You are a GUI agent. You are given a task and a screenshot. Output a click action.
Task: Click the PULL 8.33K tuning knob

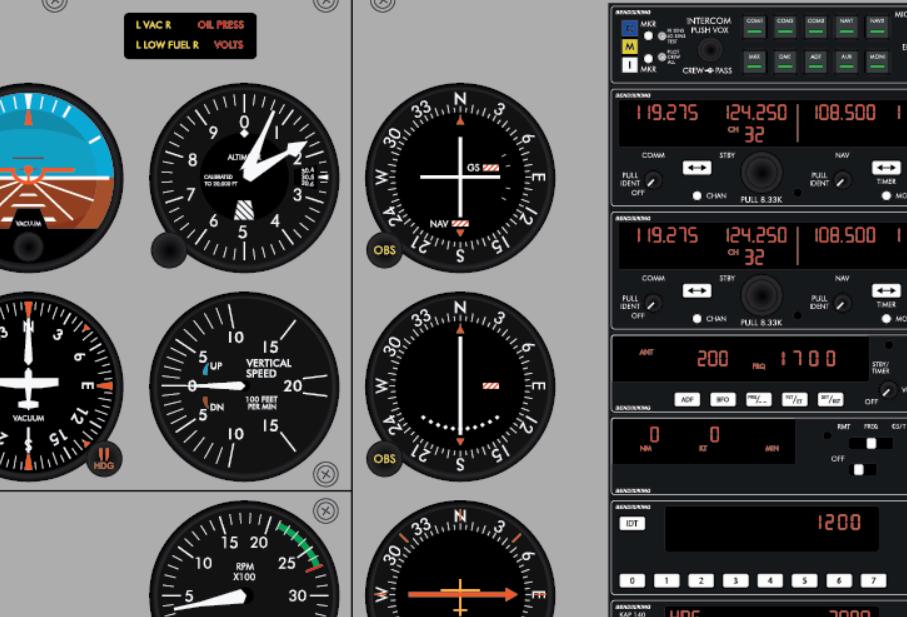[761, 175]
